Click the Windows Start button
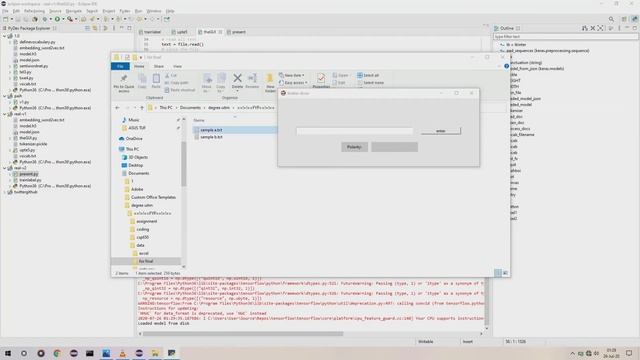 7,353
